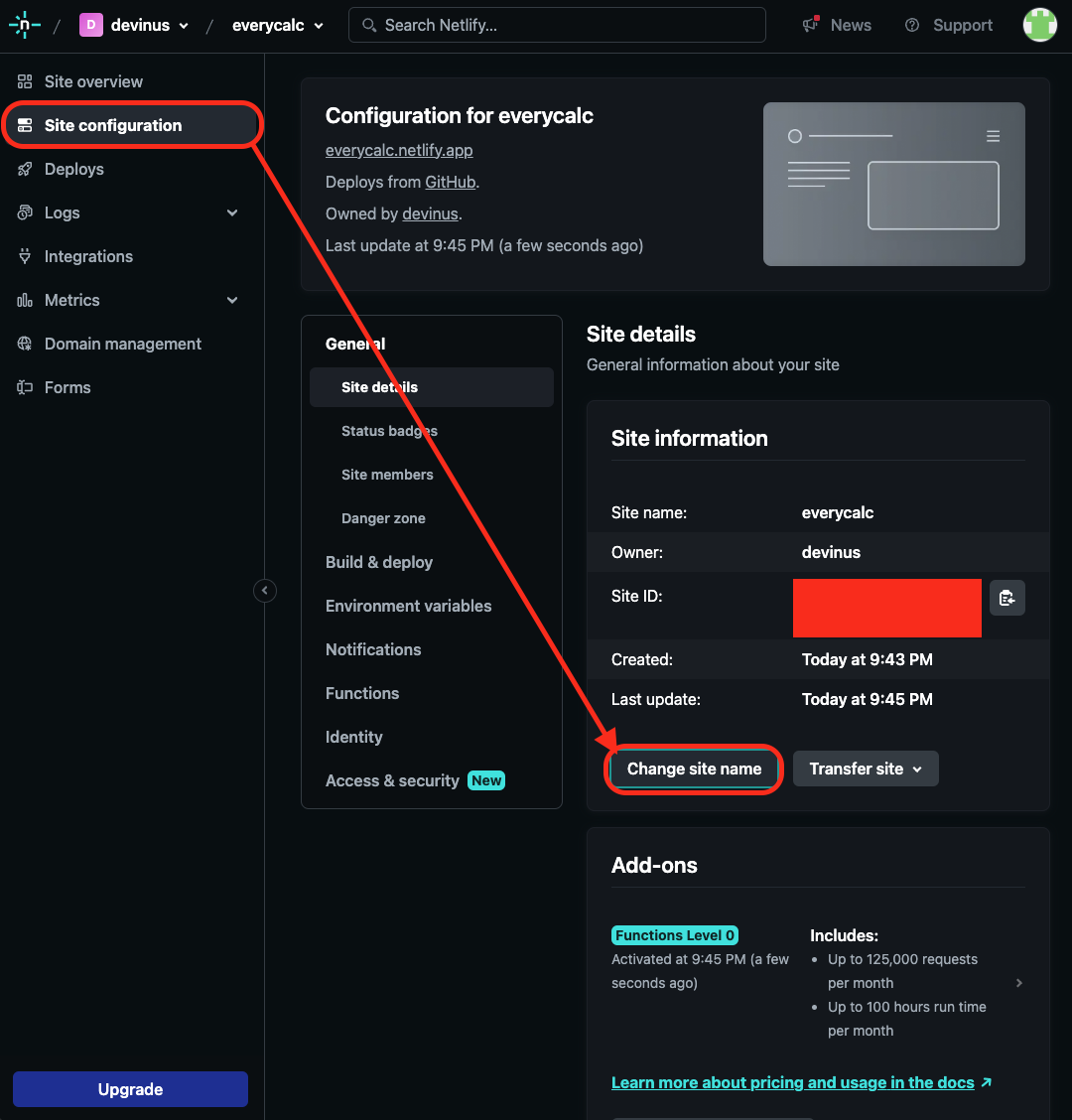Click the Support question mark icon
This screenshot has height=1120, width=1072.
pos(911,25)
